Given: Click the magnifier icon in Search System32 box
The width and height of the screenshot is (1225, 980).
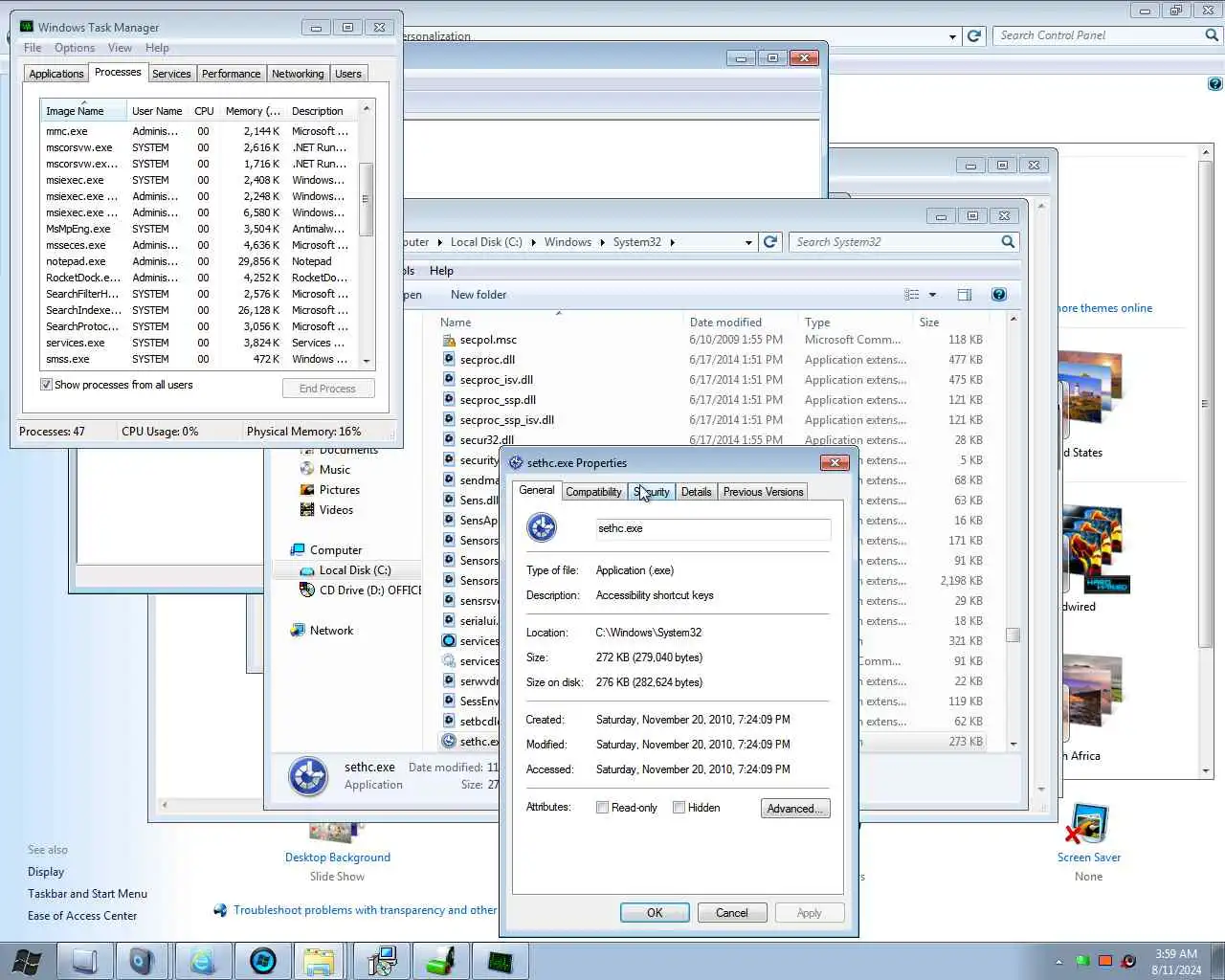Looking at the screenshot, I should 1008,242.
